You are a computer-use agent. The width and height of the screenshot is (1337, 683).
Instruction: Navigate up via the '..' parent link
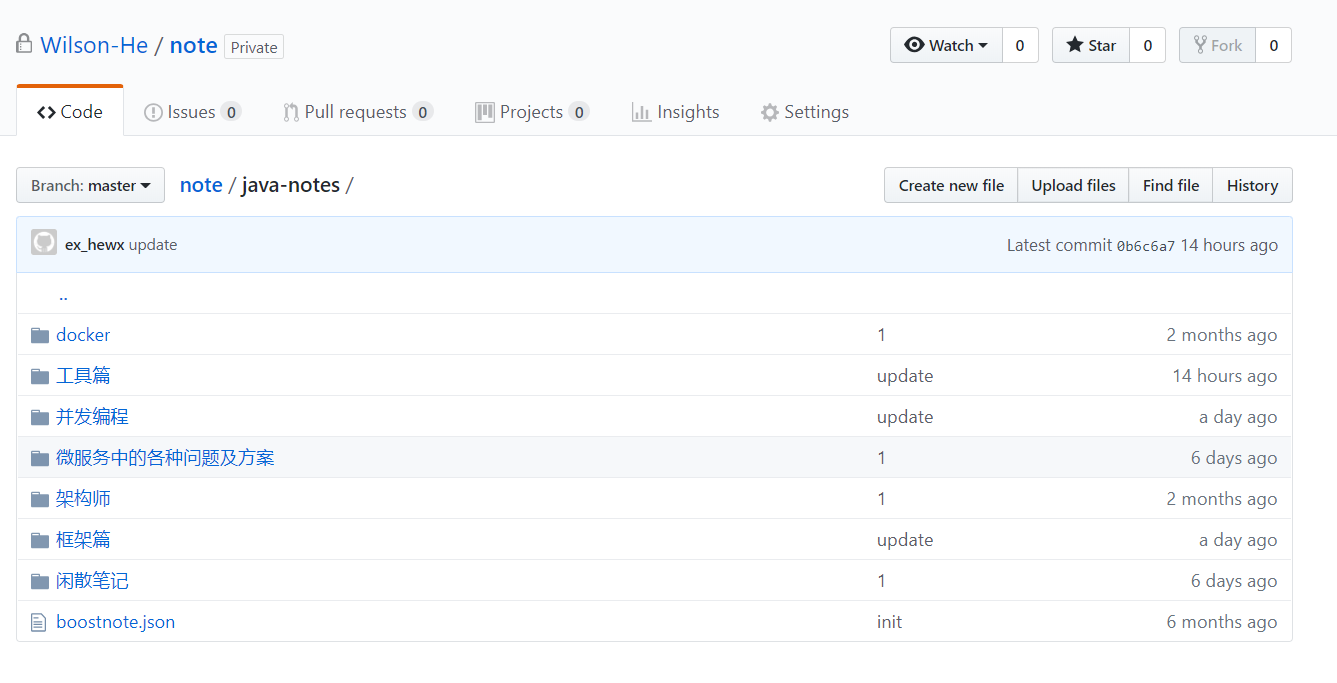point(63,295)
